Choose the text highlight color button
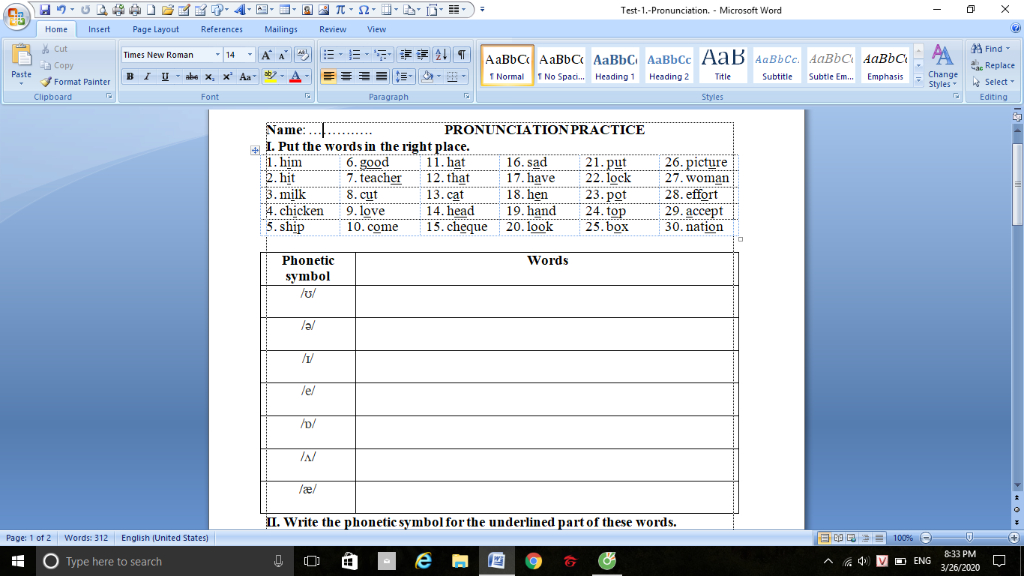The height and width of the screenshot is (576, 1024). click(x=270, y=76)
